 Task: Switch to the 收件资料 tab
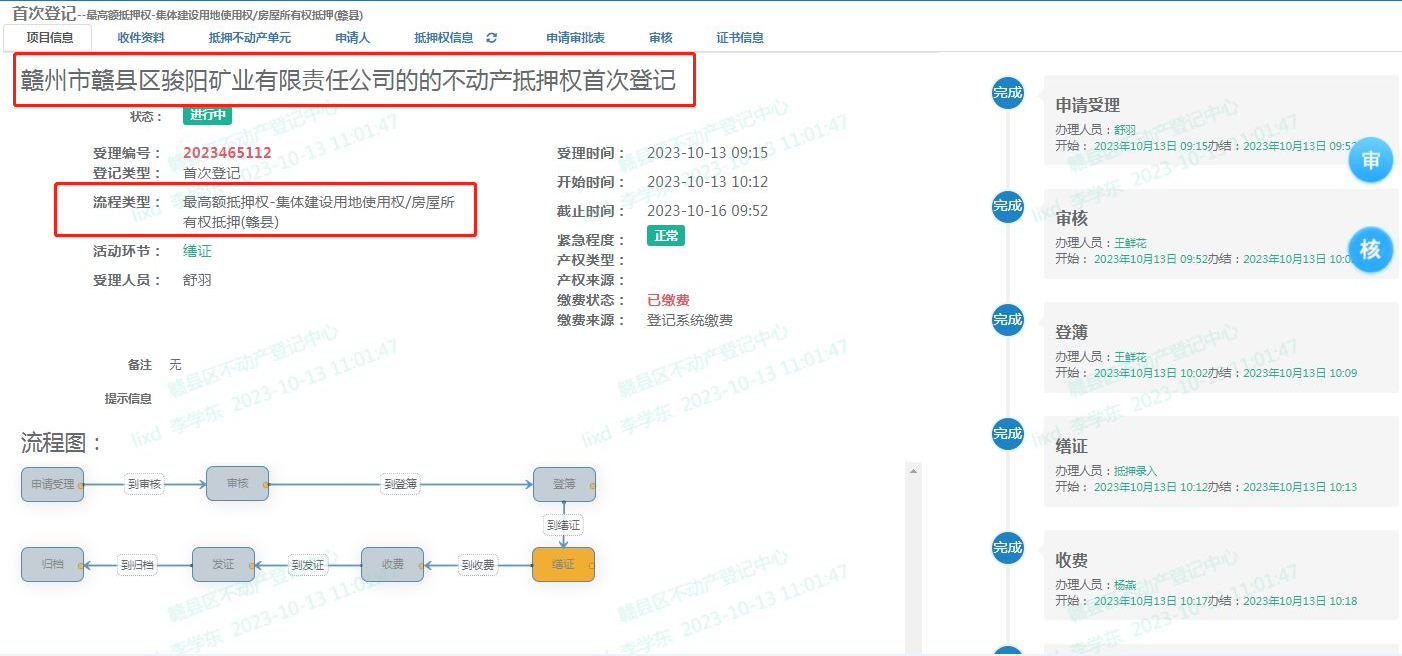tap(141, 38)
